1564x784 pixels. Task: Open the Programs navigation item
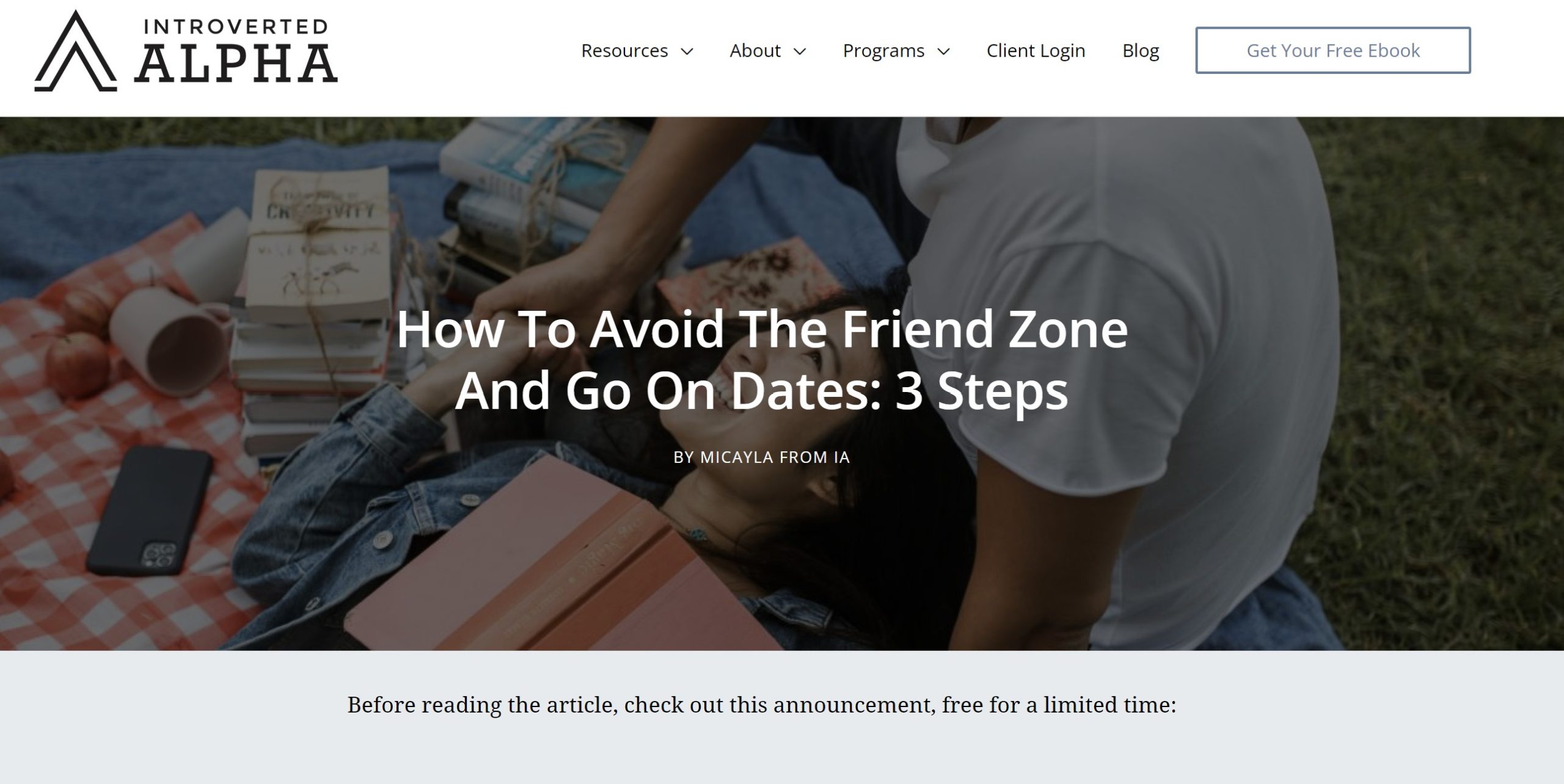click(883, 50)
